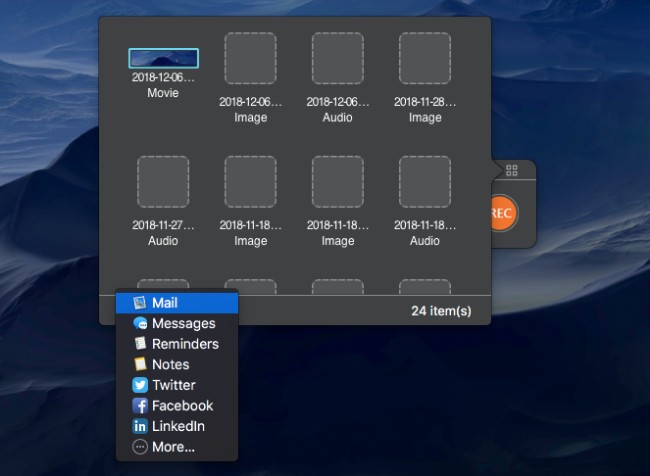Share via Messages
This screenshot has width=650, height=476.
pyautogui.click(x=177, y=323)
